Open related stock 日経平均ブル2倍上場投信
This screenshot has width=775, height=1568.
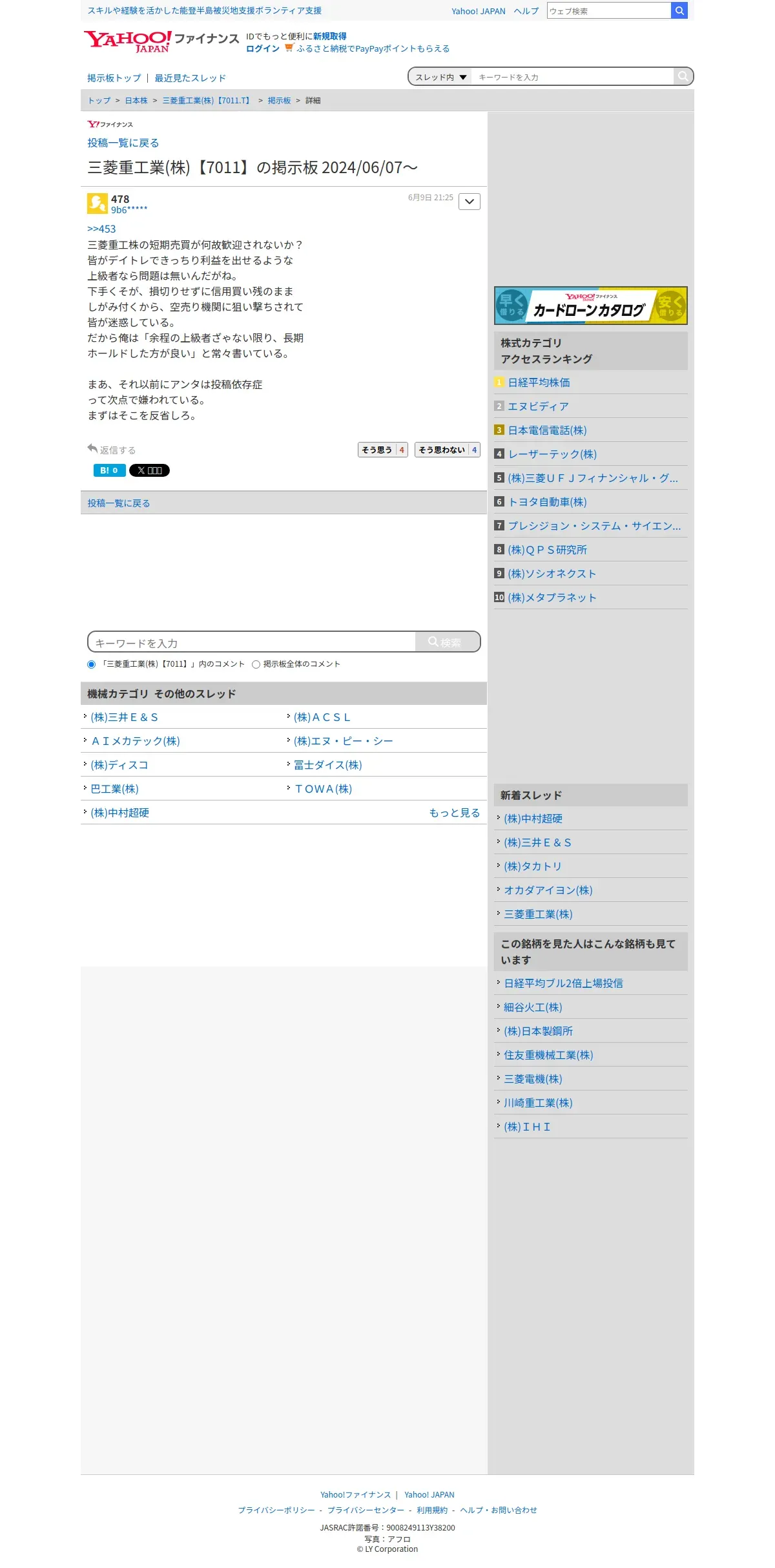(564, 983)
